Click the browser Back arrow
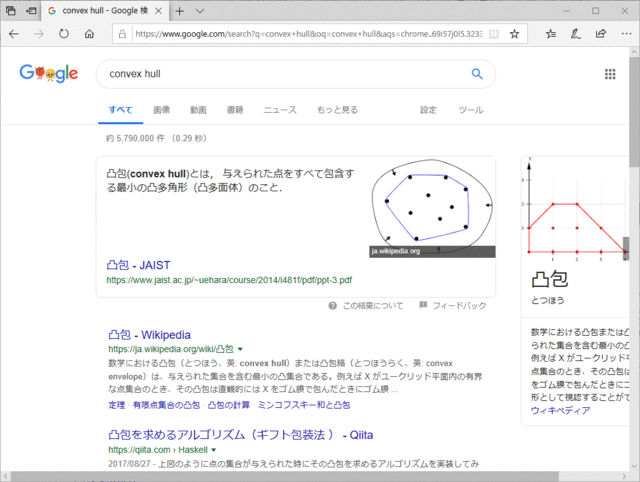Image resolution: width=640 pixels, height=482 pixels. 14,34
